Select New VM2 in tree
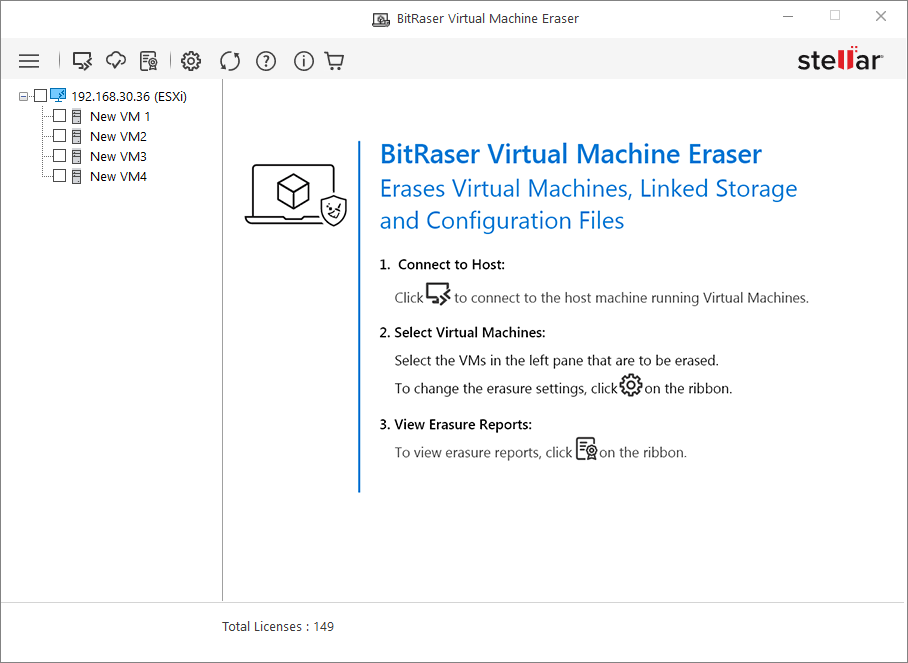The image size is (908, 663). point(118,137)
